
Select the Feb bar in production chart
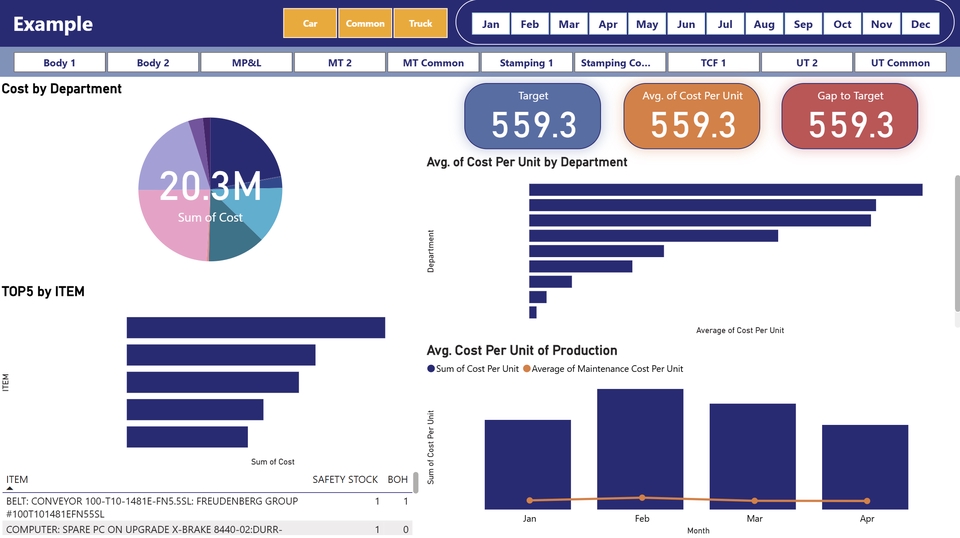pyautogui.click(x=640, y=448)
